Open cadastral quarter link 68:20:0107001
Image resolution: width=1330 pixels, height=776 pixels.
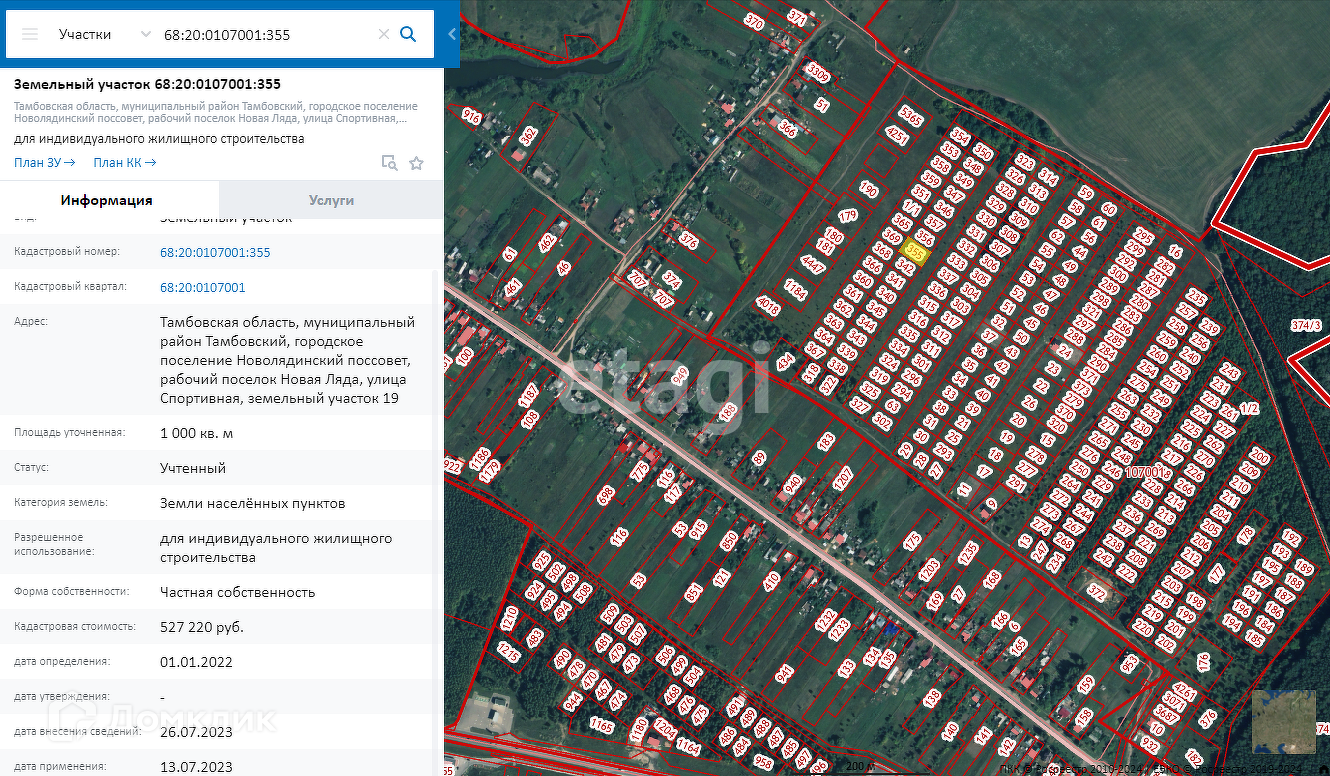(202, 288)
